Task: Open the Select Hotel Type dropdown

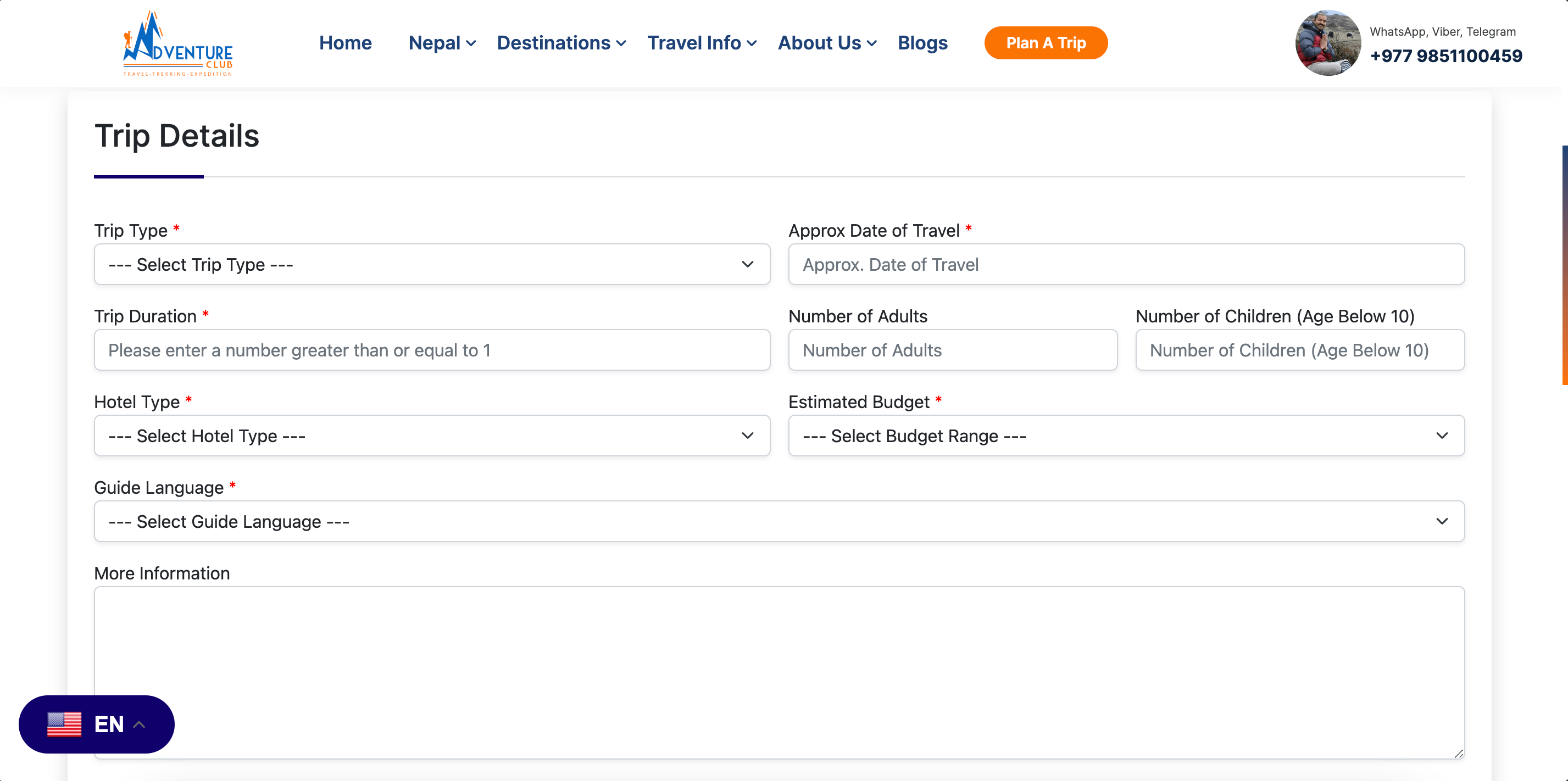Action: pyautogui.click(x=432, y=436)
